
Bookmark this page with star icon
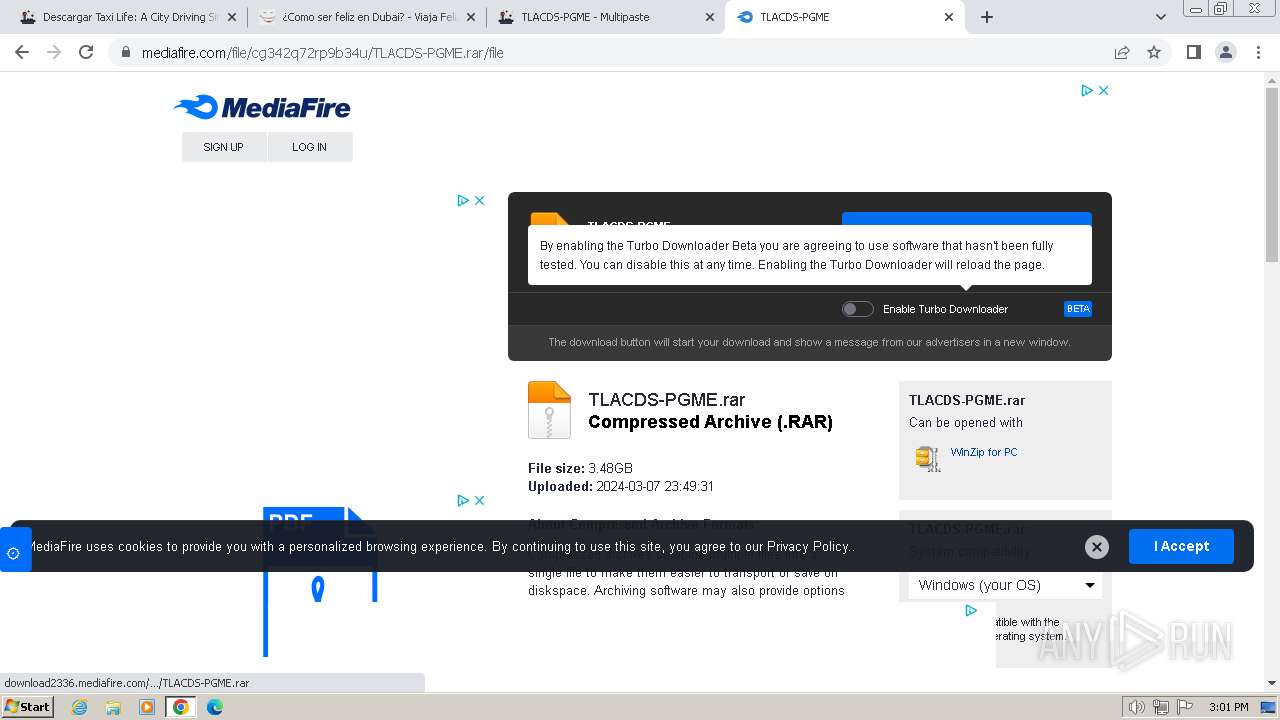pyautogui.click(x=1154, y=52)
